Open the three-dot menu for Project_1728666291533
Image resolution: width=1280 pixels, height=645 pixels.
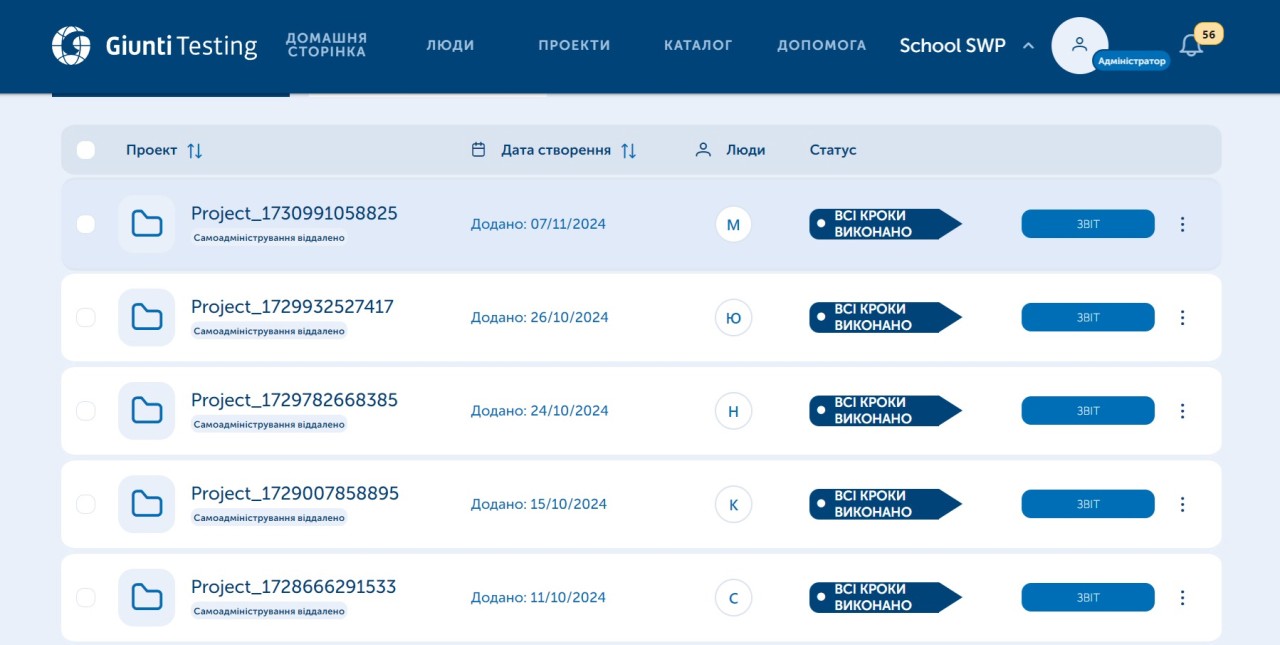coord(1182,597)
